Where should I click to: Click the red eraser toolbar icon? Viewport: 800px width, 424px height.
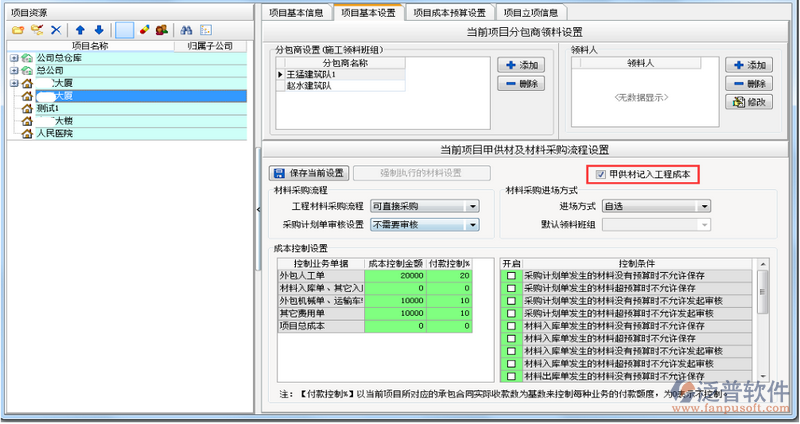click(x=145, y=30)
